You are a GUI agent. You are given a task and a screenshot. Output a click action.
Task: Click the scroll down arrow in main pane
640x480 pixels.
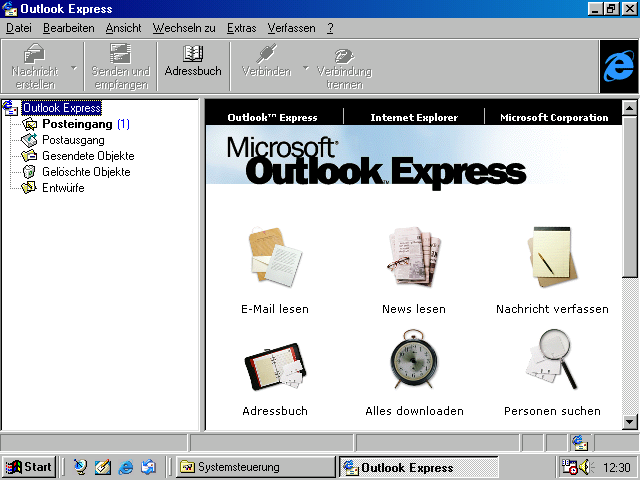coord(629,422)
